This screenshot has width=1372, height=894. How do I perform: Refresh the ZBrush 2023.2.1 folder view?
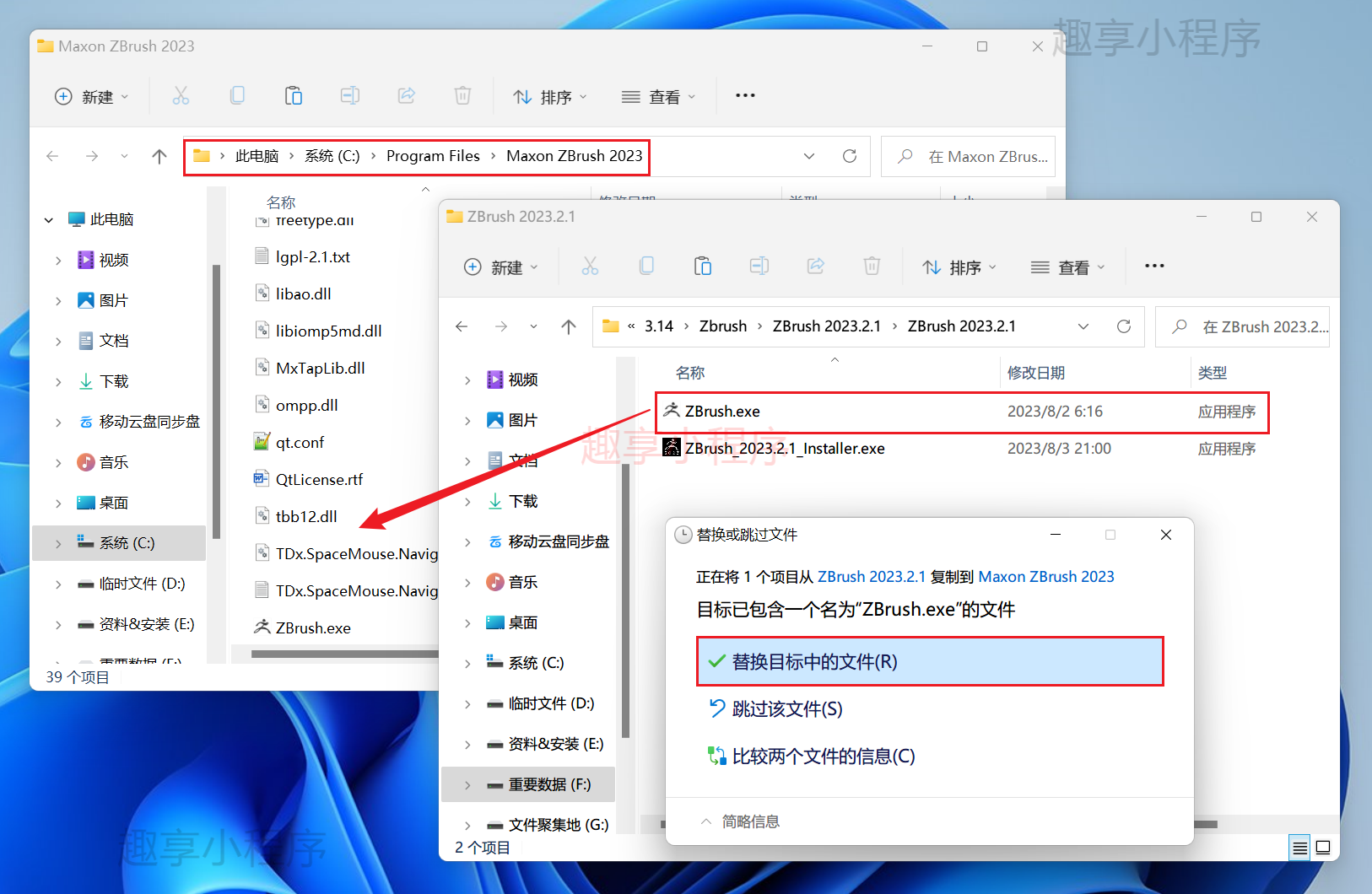point(1124,326)
